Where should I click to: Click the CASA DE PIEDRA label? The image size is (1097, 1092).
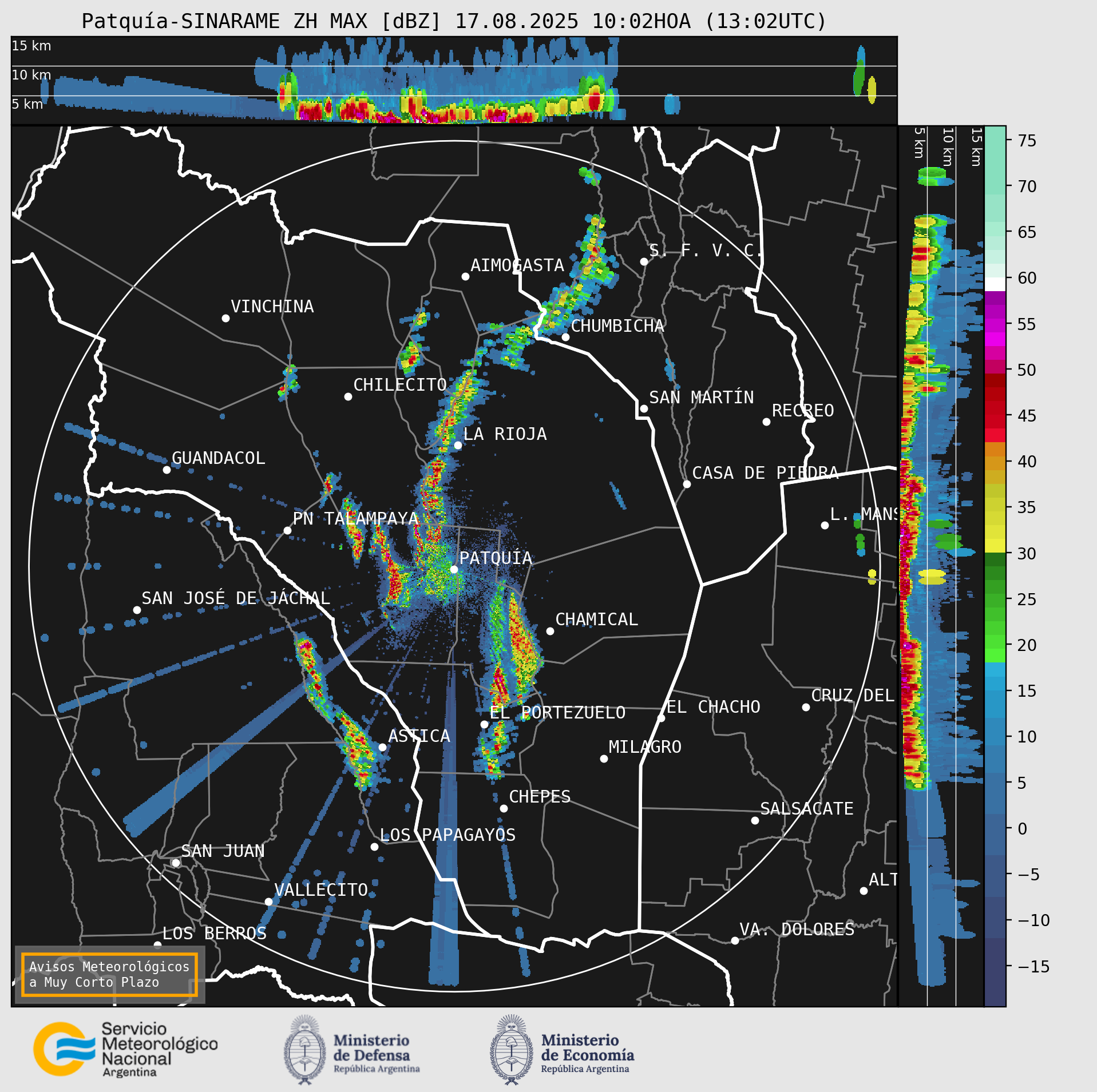(x=765, y=473)
